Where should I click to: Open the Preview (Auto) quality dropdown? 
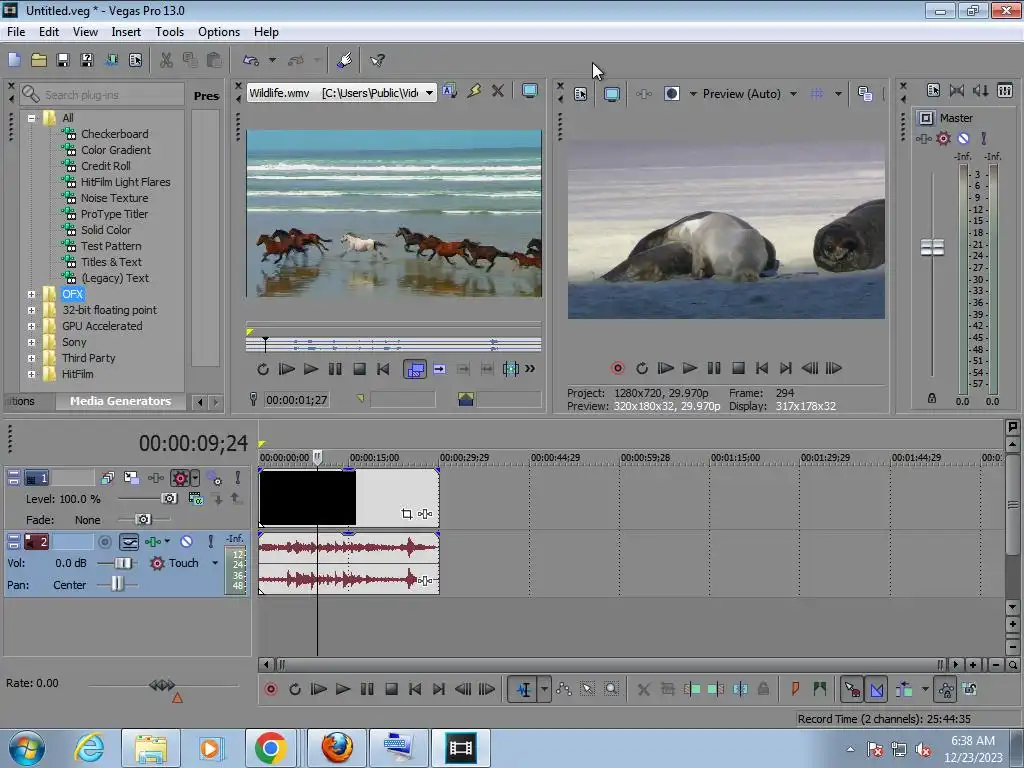793,94
